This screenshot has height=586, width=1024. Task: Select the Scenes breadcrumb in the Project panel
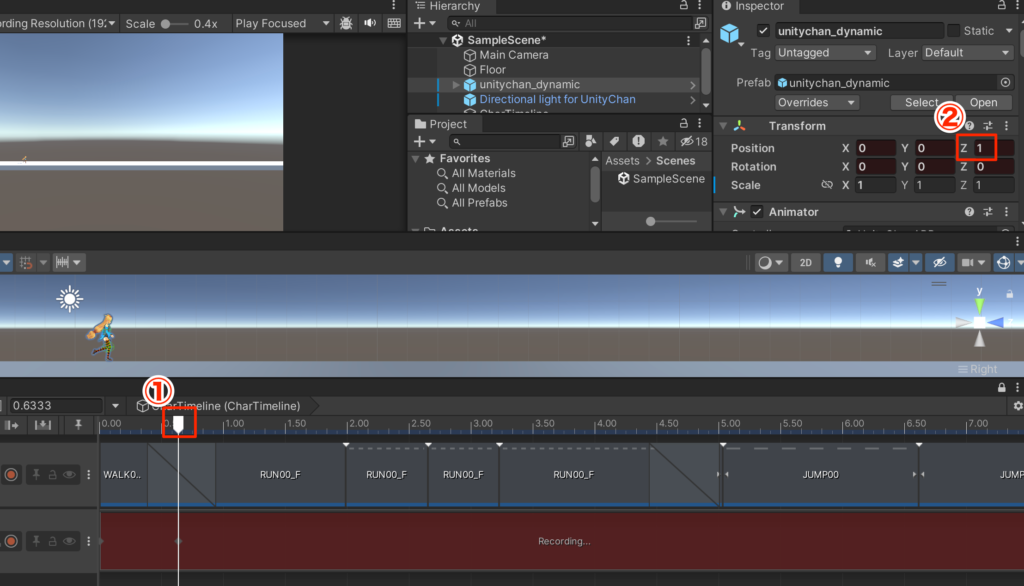tap(675, 161)
